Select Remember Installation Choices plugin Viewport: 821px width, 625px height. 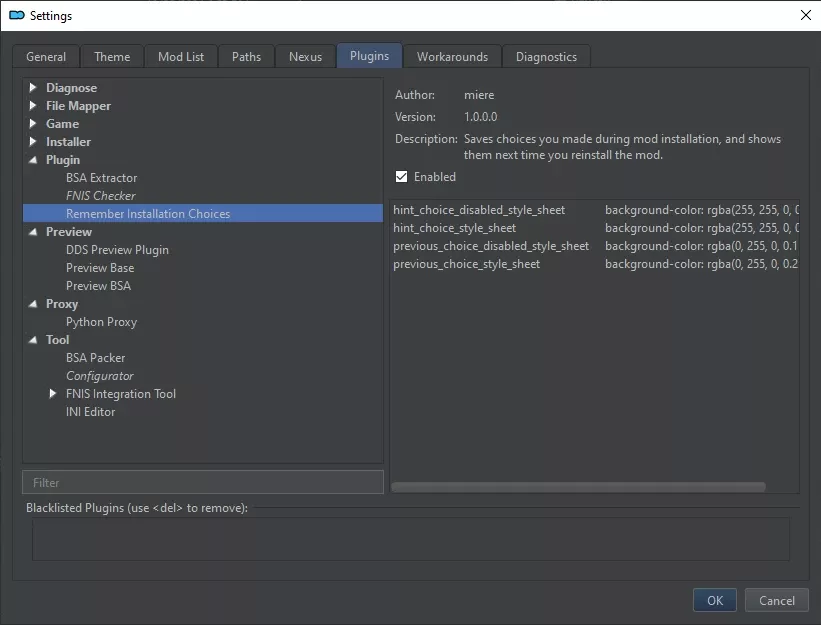pyautogui.click(x=203, y=214)
